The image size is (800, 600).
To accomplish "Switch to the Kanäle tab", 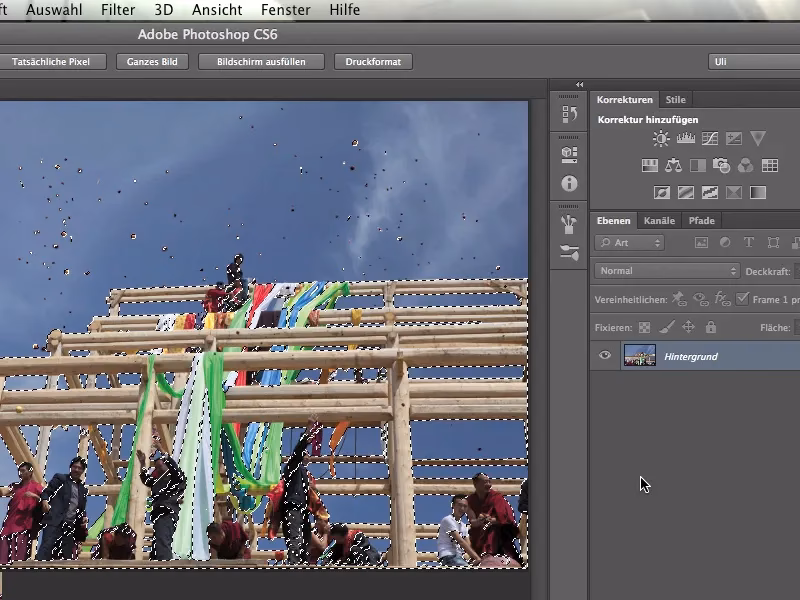I will tap(659, 221).
